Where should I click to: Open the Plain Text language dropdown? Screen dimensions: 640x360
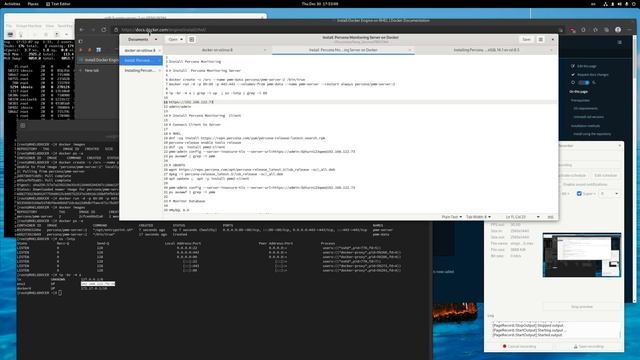(452, 217)
